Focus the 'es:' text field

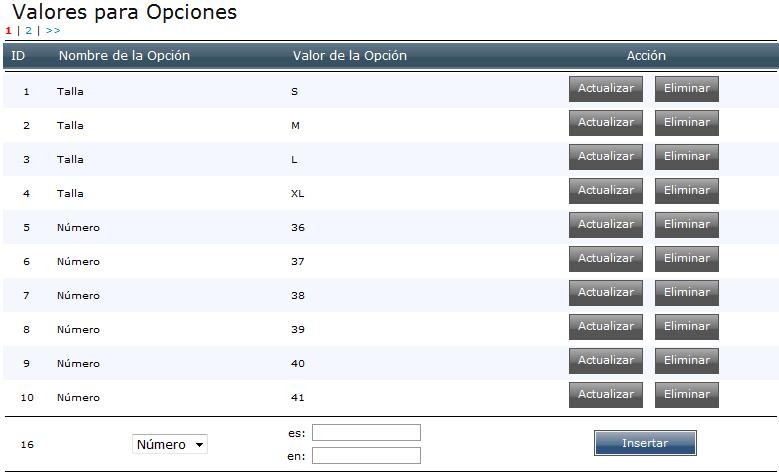(366, 433)
